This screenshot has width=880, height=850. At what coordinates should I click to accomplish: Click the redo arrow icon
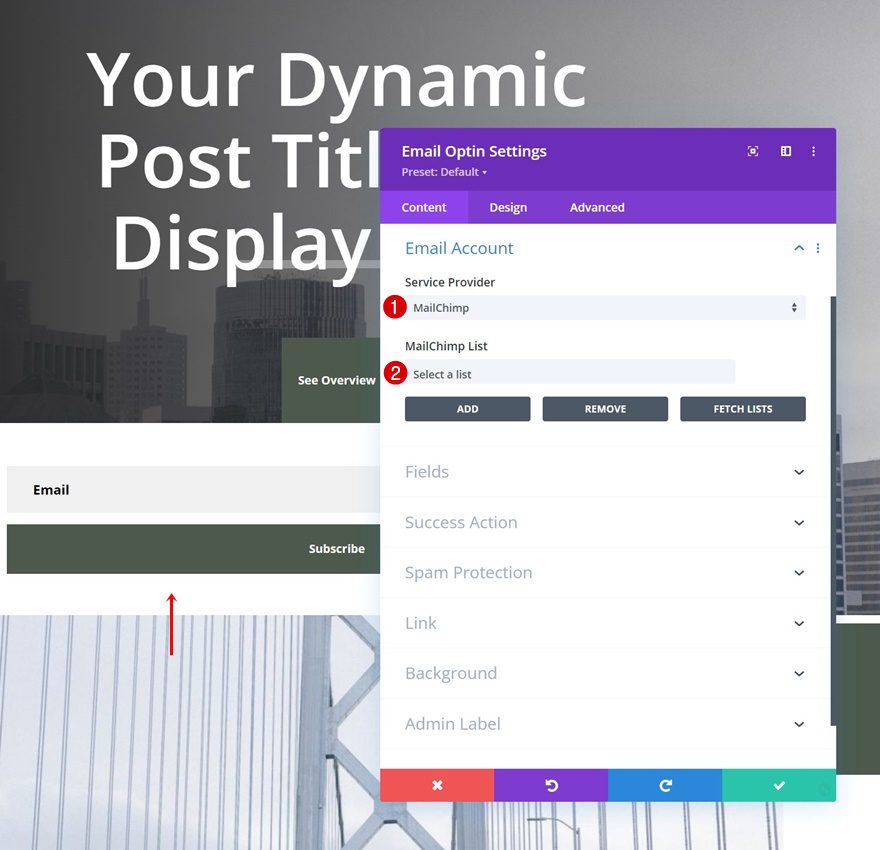(x=665, y=786)
